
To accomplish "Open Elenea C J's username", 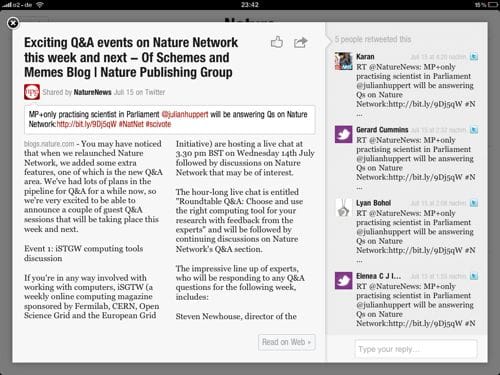I will click(x=378, y=276).
